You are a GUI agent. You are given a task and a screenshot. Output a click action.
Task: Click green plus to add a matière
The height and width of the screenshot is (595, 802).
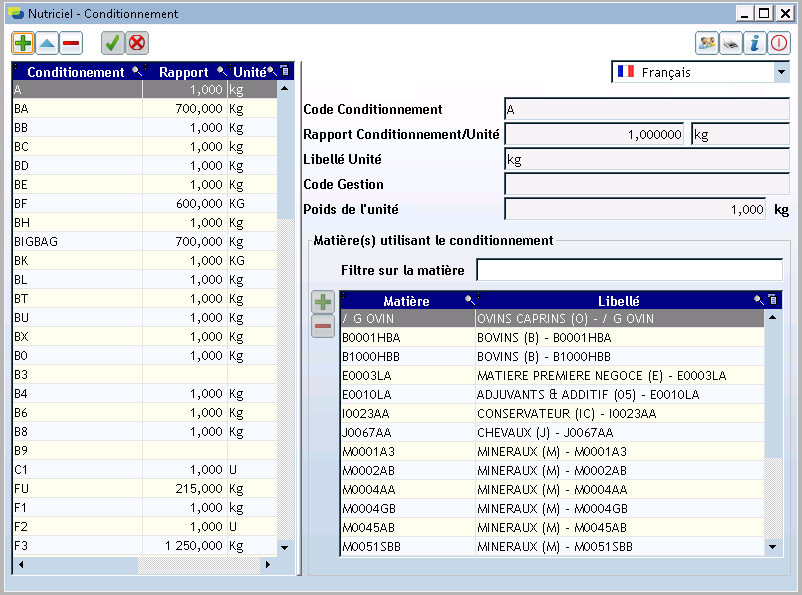point(323,302)
